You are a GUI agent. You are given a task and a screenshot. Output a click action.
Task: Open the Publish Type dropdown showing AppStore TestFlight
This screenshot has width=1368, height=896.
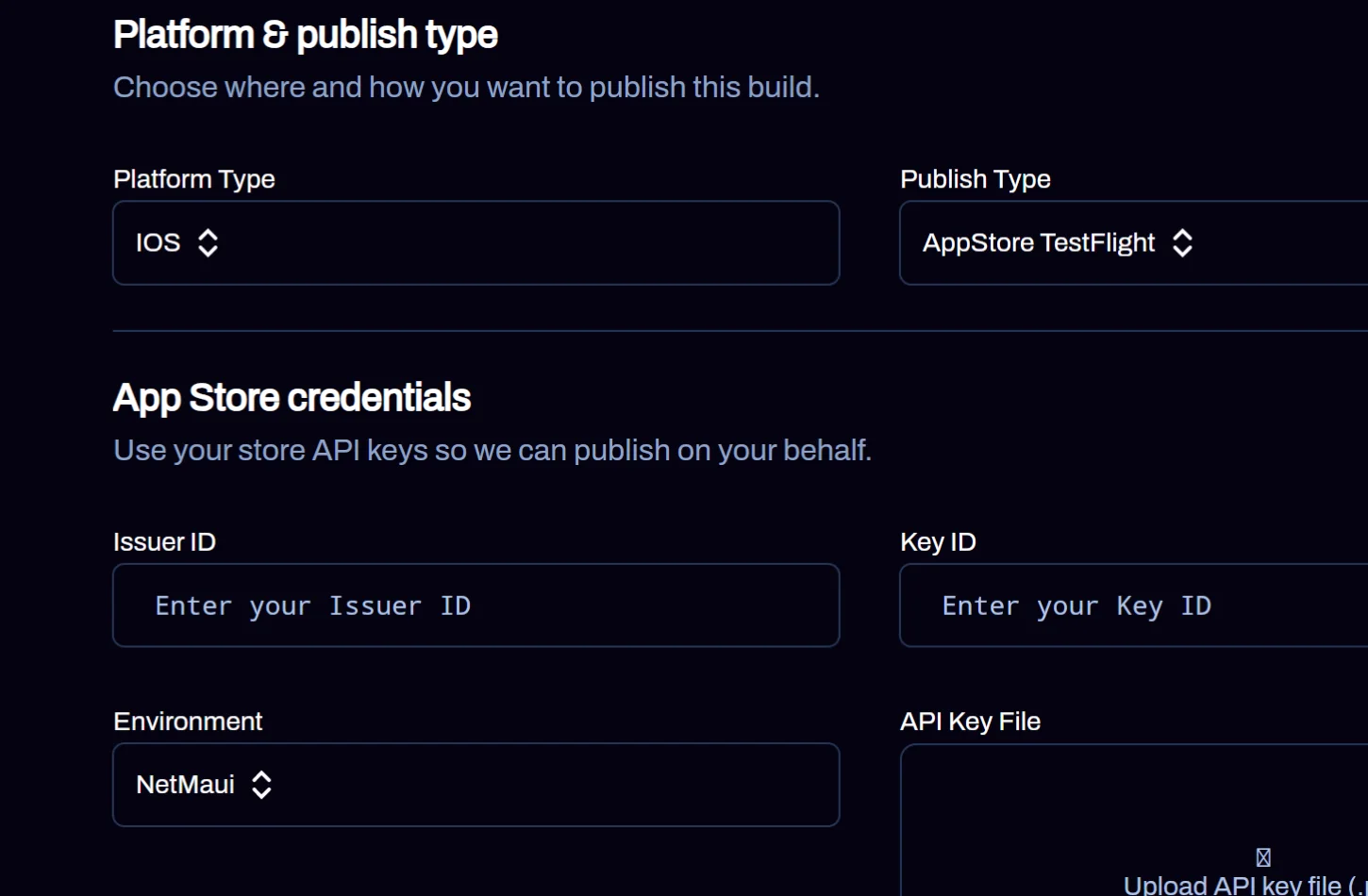(1134, 242)
